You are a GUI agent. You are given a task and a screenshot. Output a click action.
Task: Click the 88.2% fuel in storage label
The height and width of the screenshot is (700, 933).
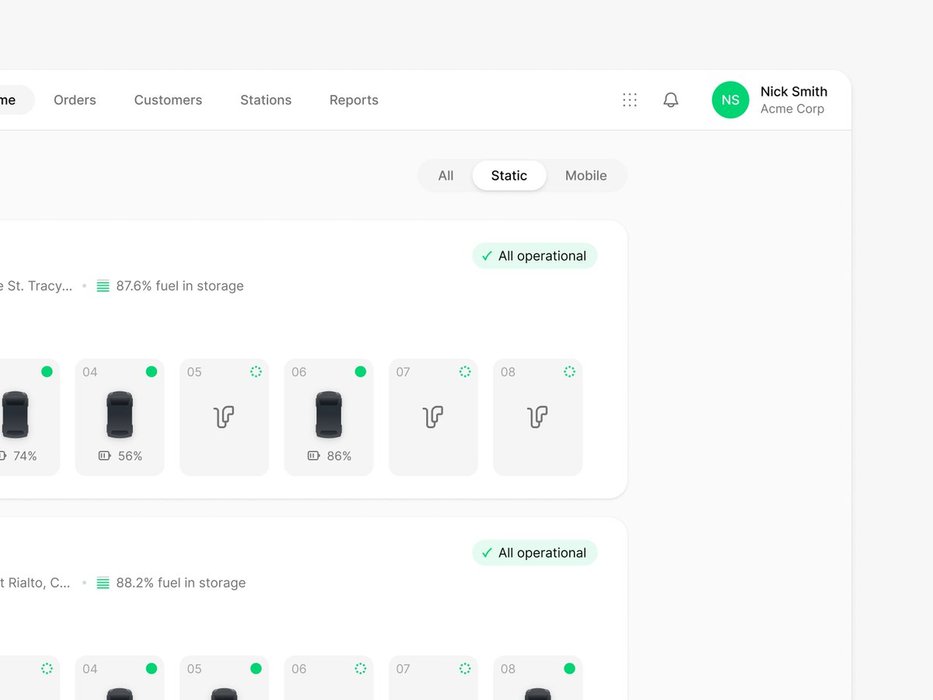pos(180,583)
